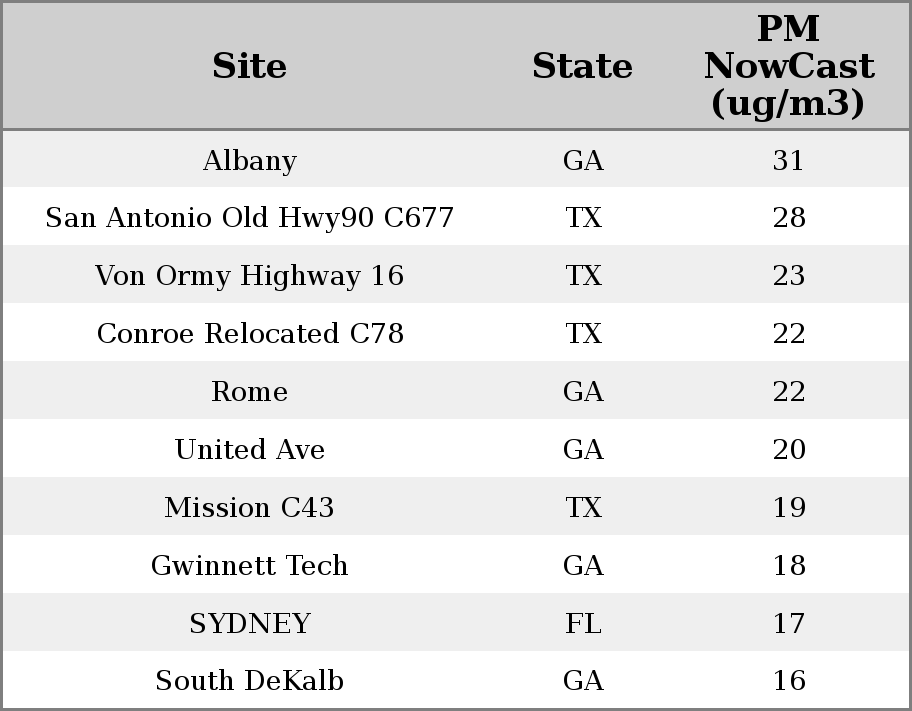Select the South DeKalb site
Viewport: 912px width, 711px height.
pyautogui.click(x=249, y=681)
